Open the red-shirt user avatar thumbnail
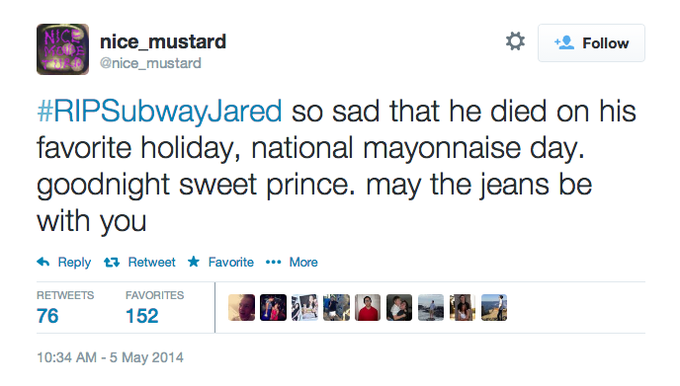Image resolution: width=680 pixels, height=386 pixels. [x=368, y=307]
